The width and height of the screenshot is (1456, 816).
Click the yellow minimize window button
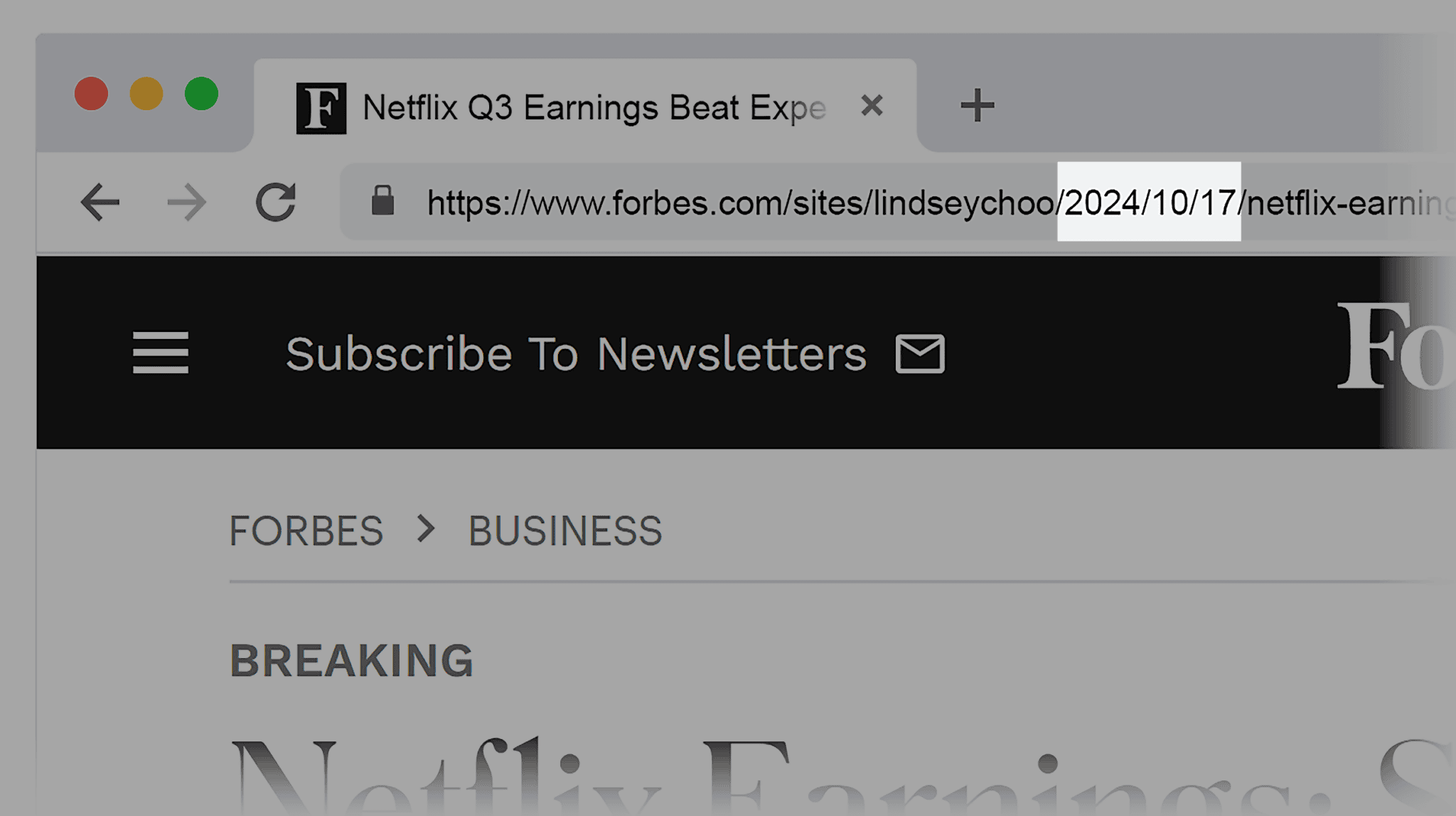[x=146, y=94]
